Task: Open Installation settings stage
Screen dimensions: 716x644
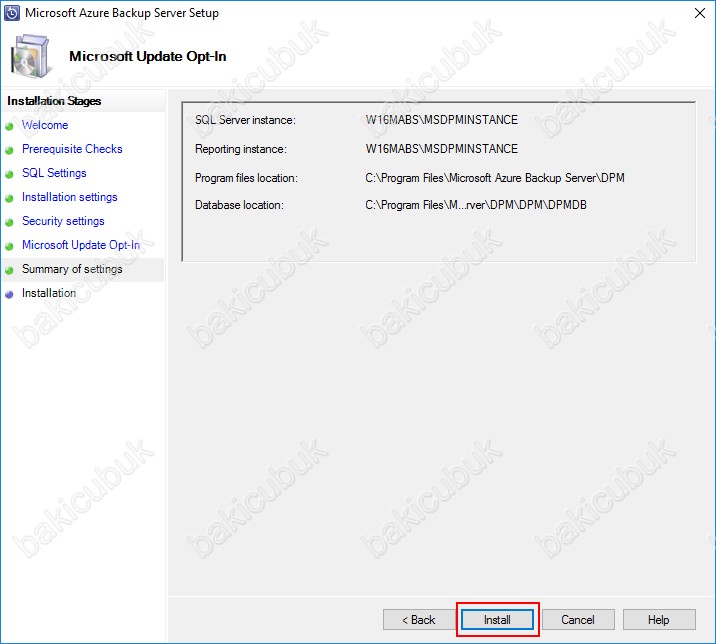Action: pos(69,197)
